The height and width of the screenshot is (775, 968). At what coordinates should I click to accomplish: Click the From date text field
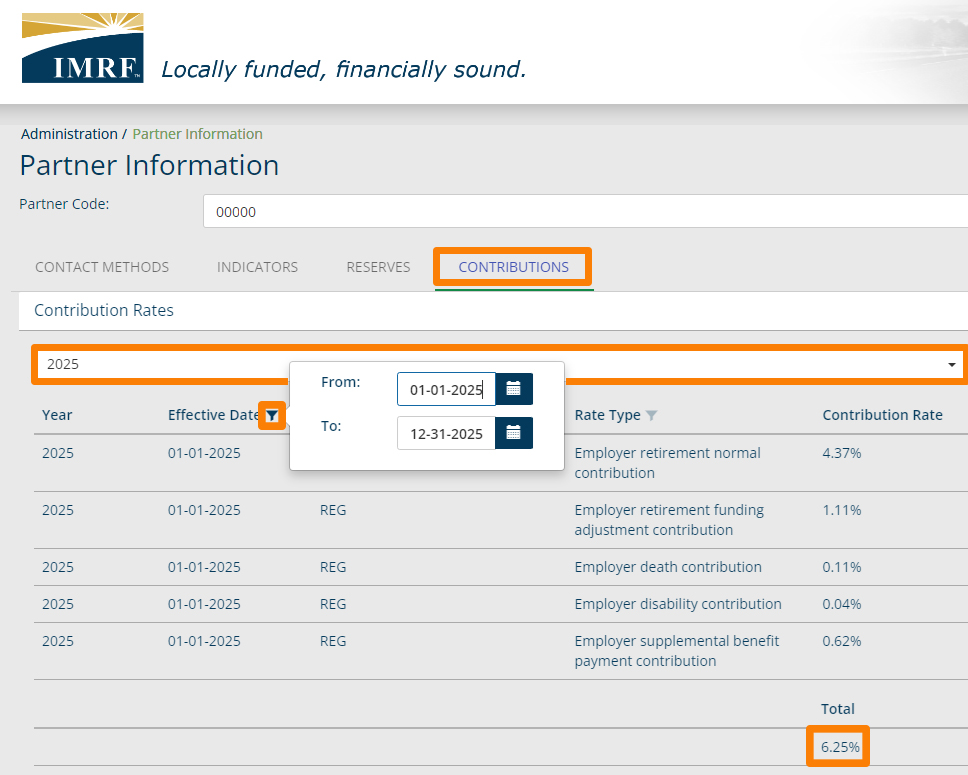point(446,389)
